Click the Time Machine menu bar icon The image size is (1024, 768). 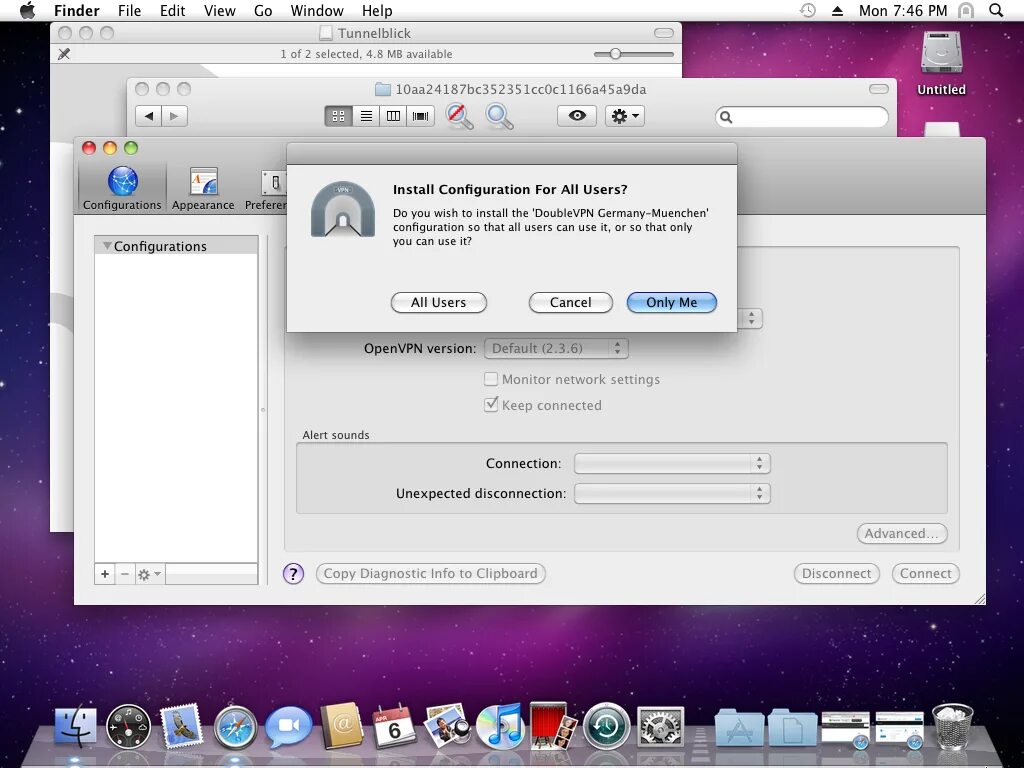click(x=808, y=10)
